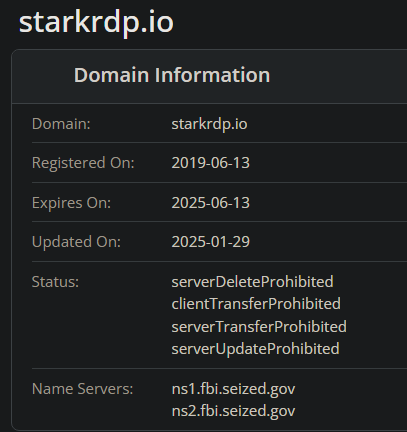Click the serverDeleteProhibited status
Viewport: 407px width, 432px height.
pyautogui.click(x=252, y=282)
